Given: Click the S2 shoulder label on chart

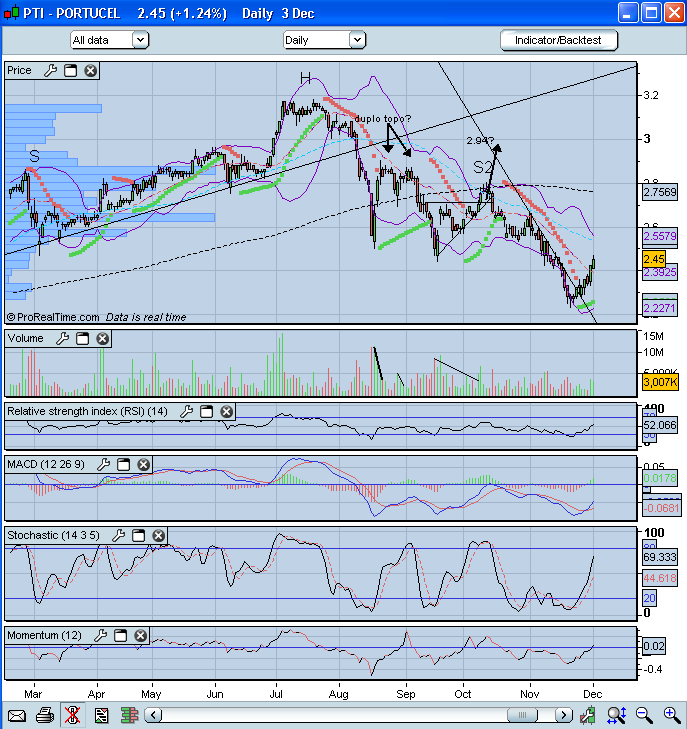Looking at the screenshot, I should click(x=482, y=167).
